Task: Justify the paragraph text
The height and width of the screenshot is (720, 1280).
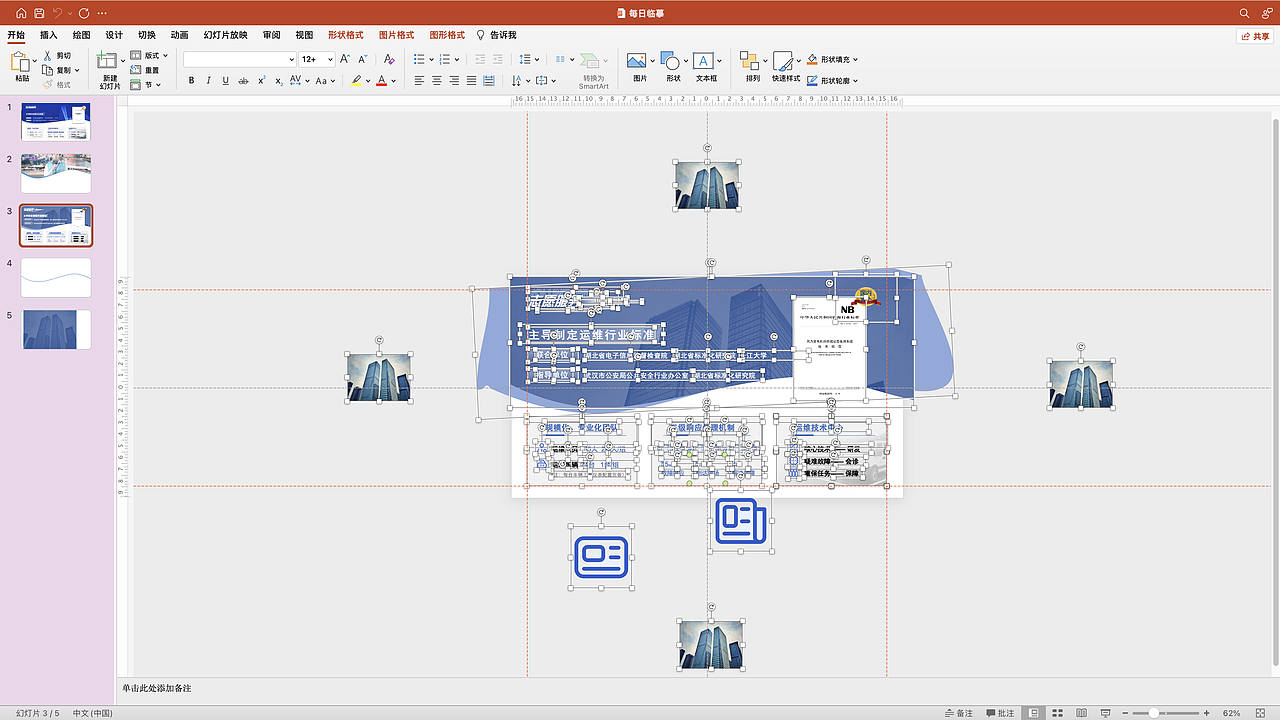Action: pyautogui.click(x=471, y=81)
